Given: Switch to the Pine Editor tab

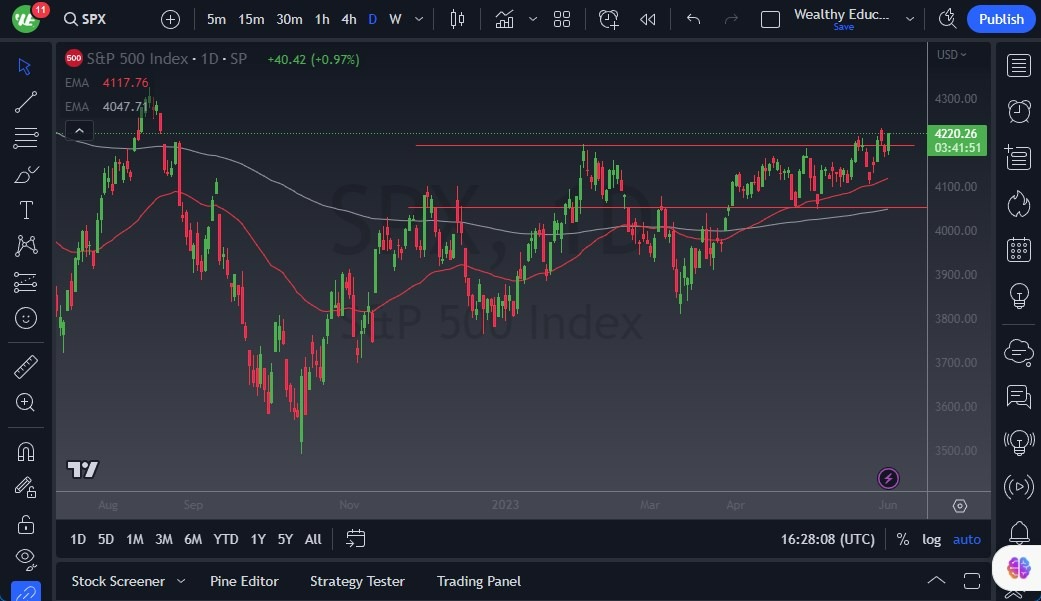Looking at the screenshot, I should 244,581.
